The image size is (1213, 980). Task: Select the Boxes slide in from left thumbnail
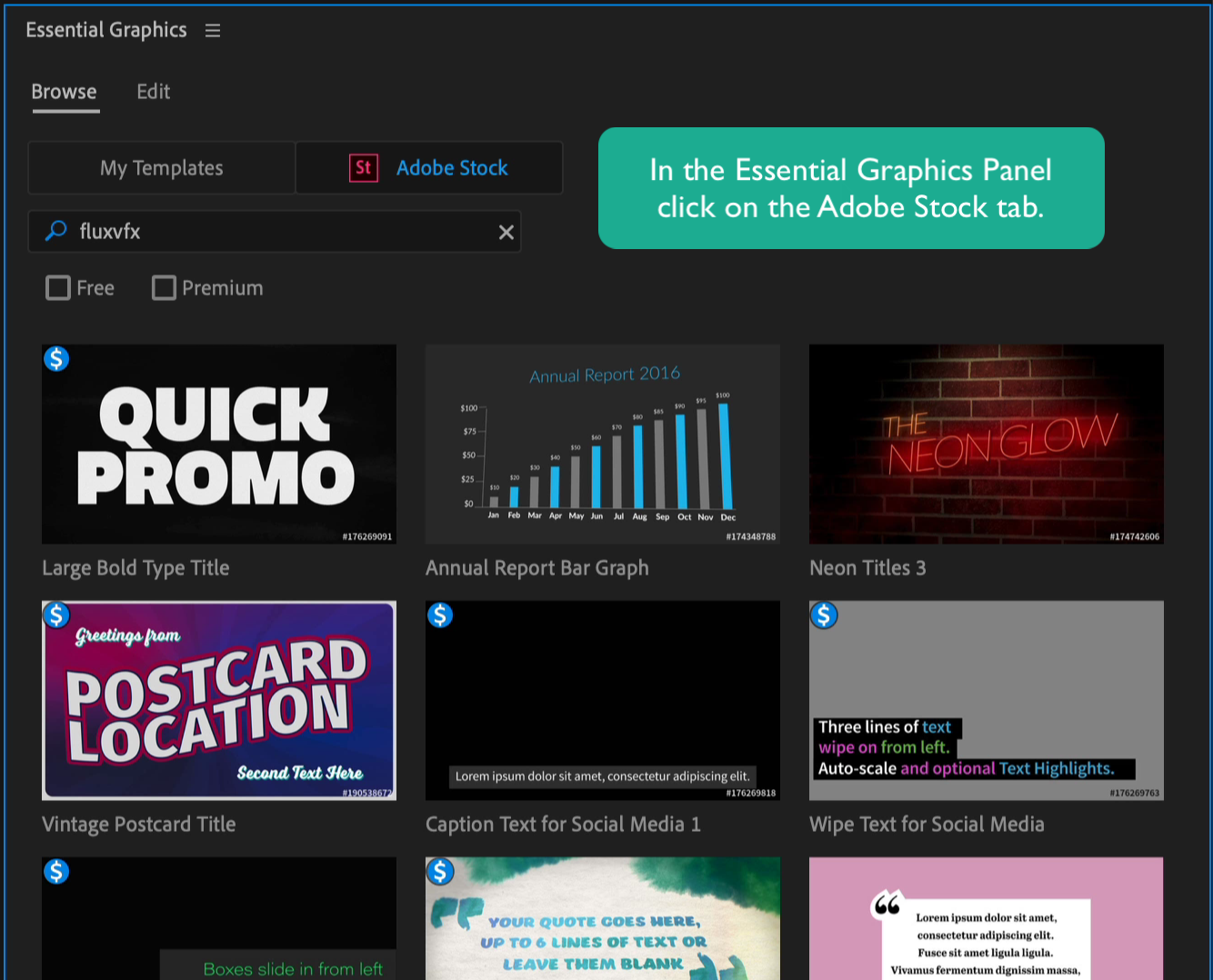(219, 918)
